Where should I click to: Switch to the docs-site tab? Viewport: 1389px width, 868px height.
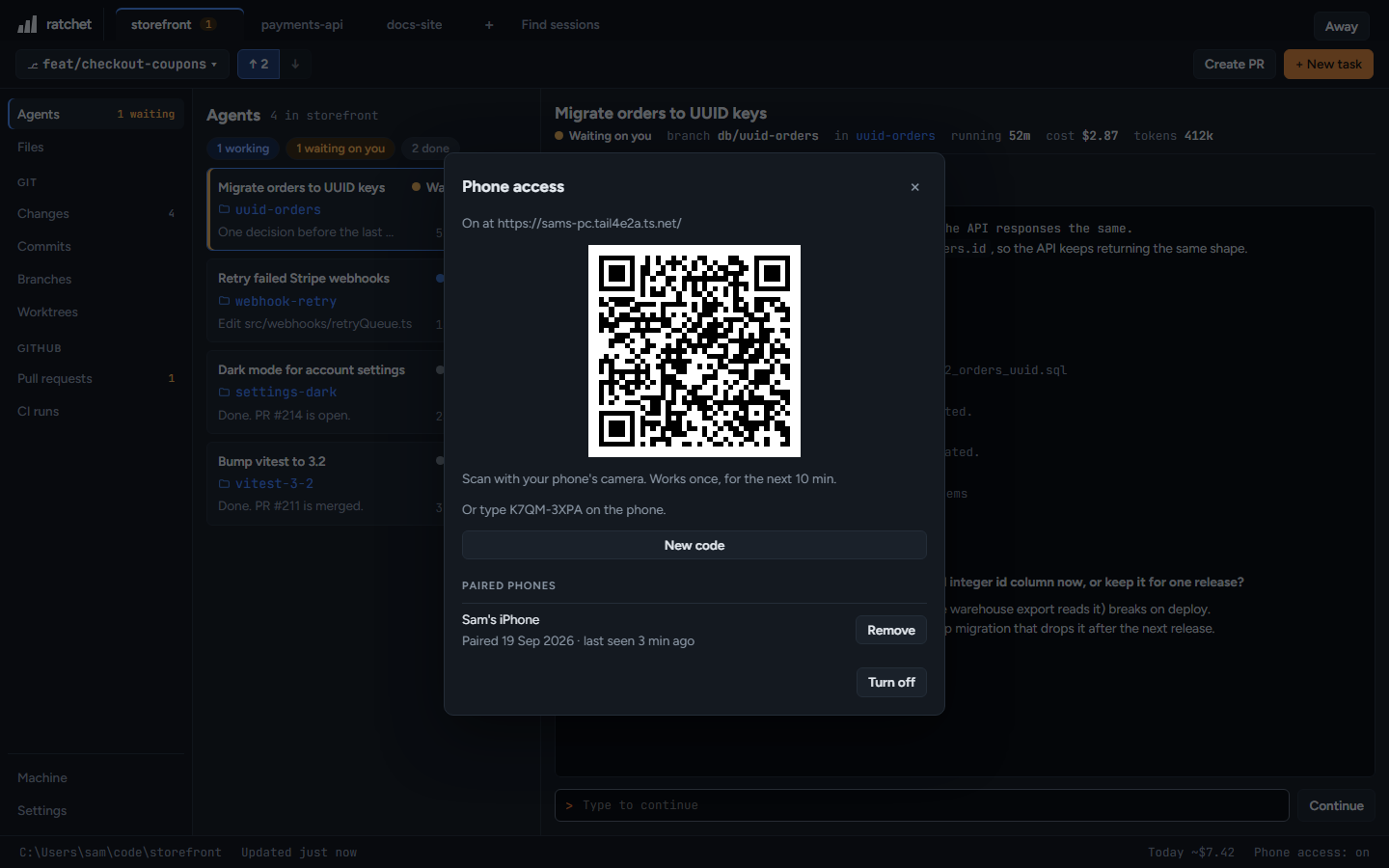414,25
